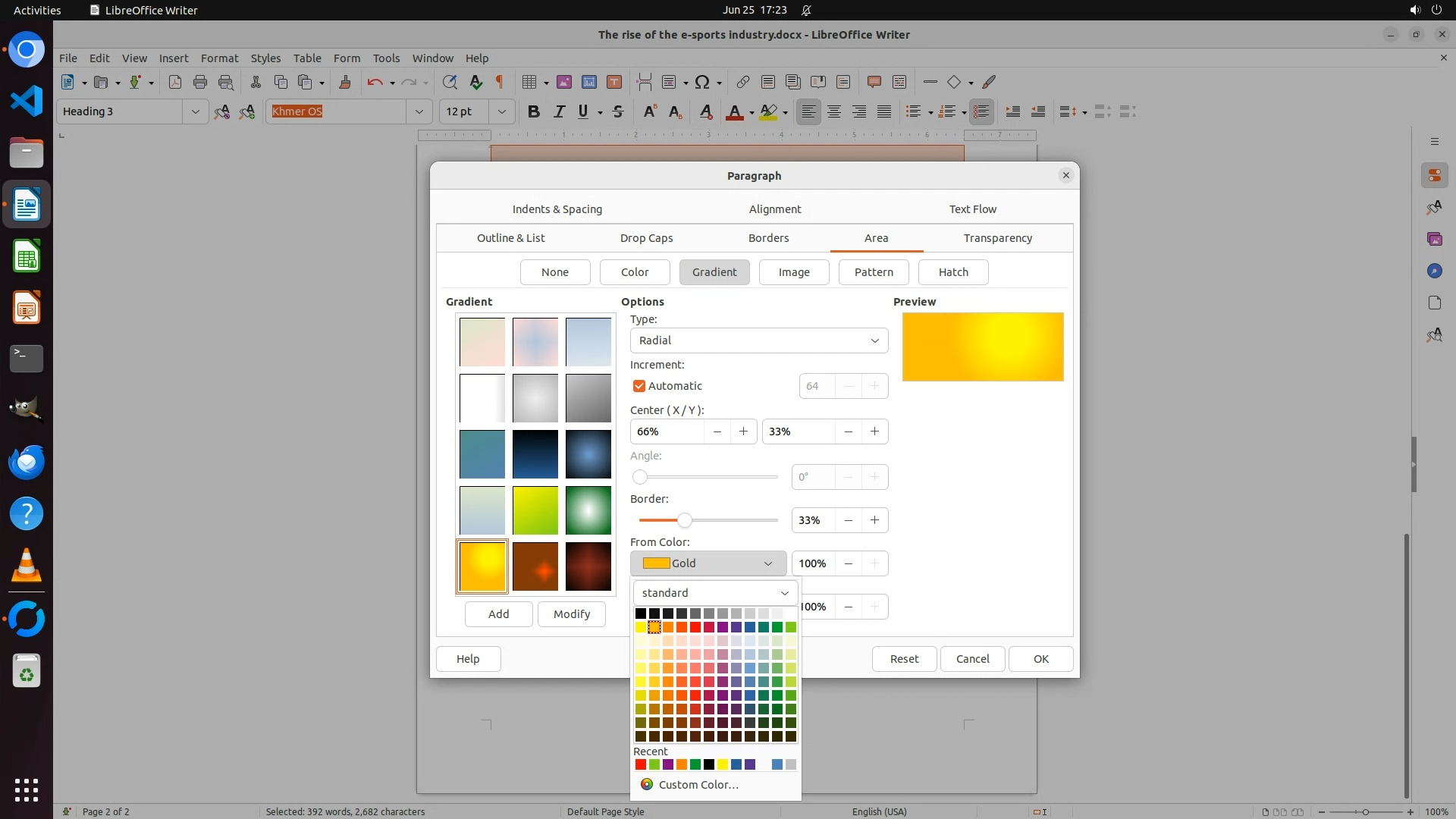This screenshot has height=819, width=1456.
Task: Toggle formatting marks pilcrow icon
Action: 500,82
